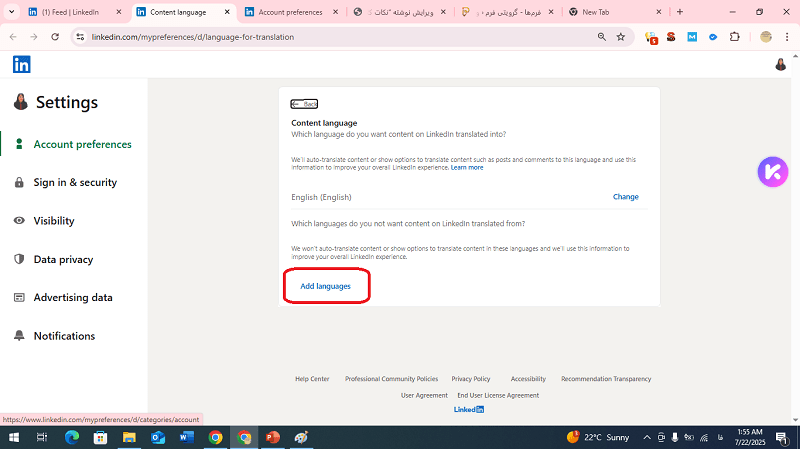
Task: Open Advertising data settings section
Action: [x=73, y=297]
